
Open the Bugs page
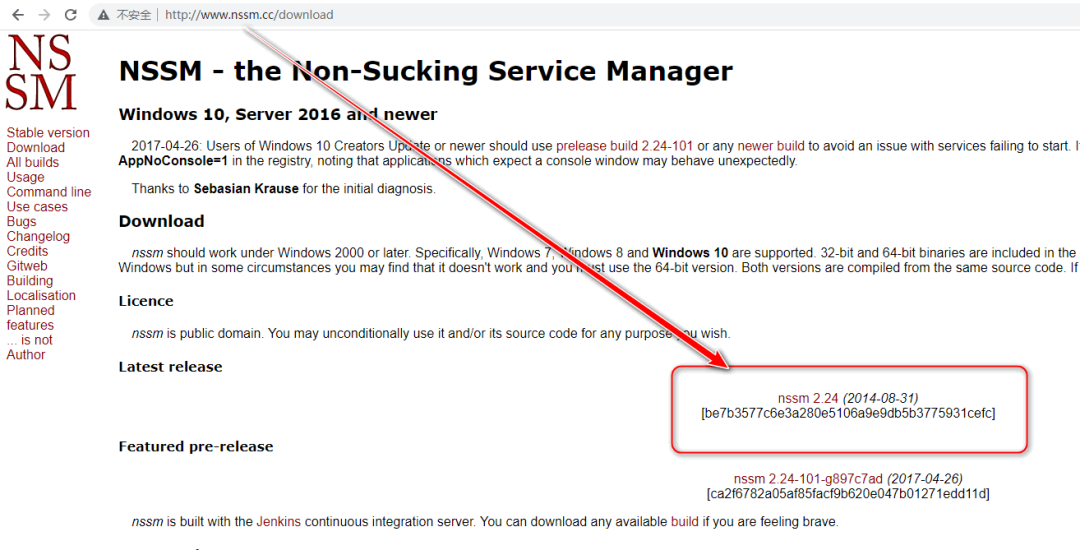pyautogui.click(x=21, y=222)
